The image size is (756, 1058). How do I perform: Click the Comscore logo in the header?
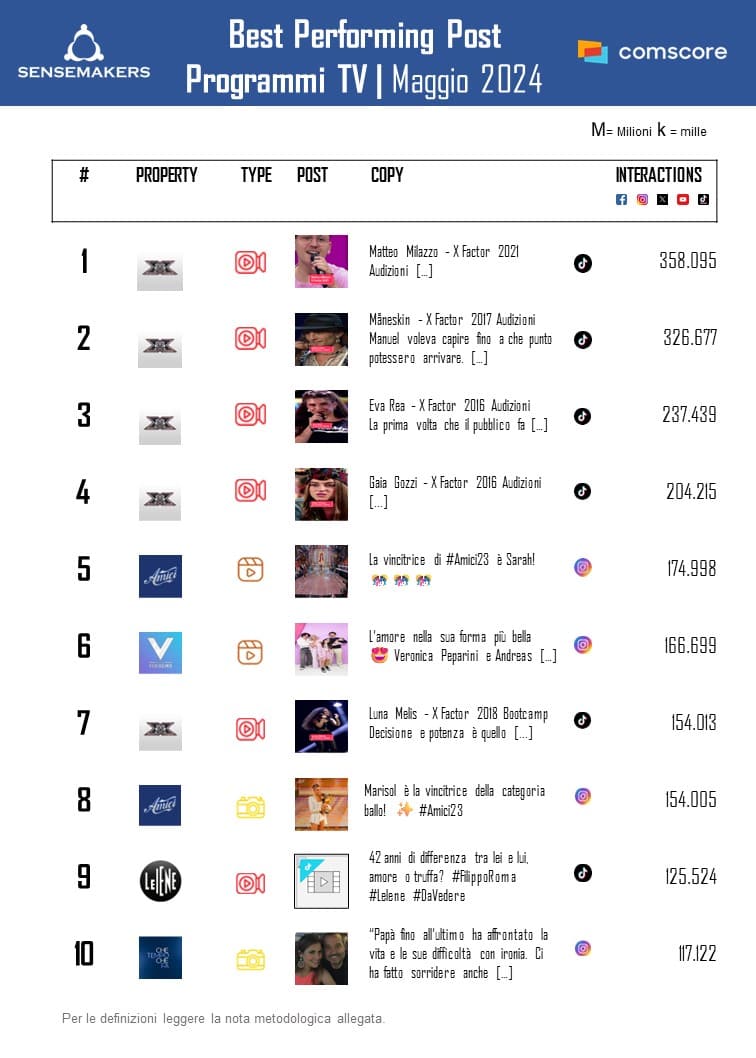pos(652,52)
